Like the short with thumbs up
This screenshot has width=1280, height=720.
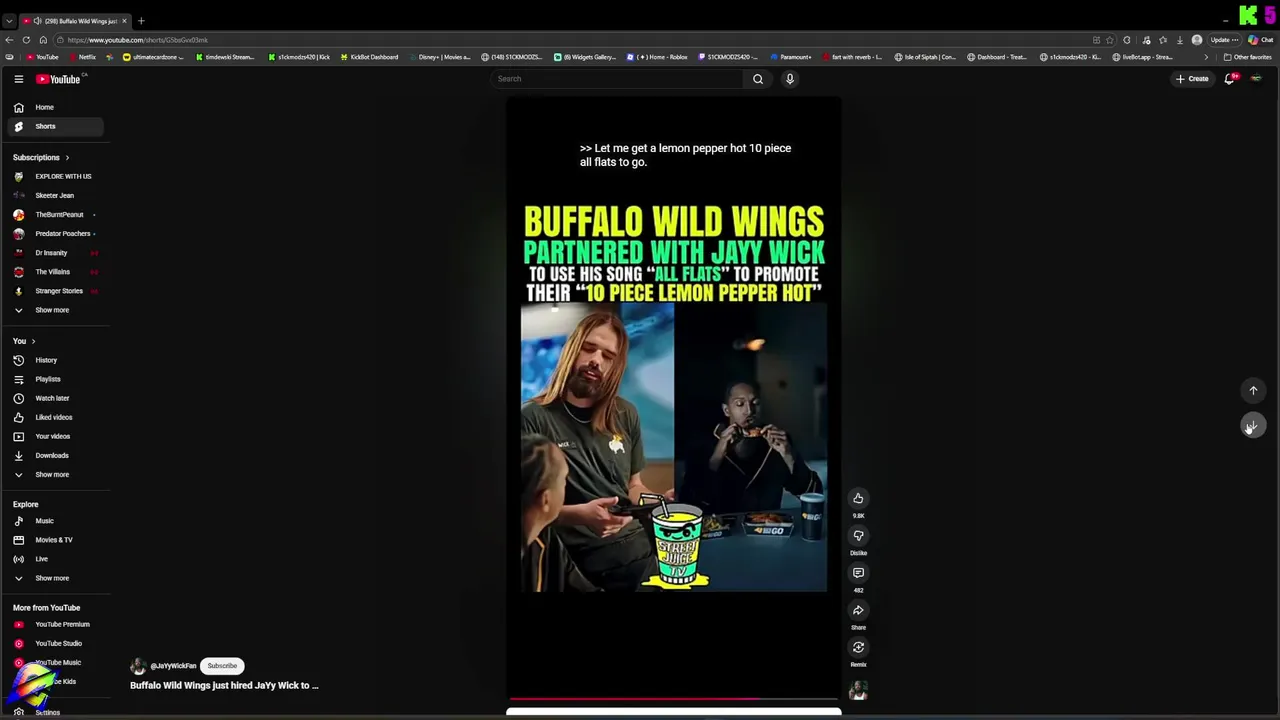click(858, 498)
